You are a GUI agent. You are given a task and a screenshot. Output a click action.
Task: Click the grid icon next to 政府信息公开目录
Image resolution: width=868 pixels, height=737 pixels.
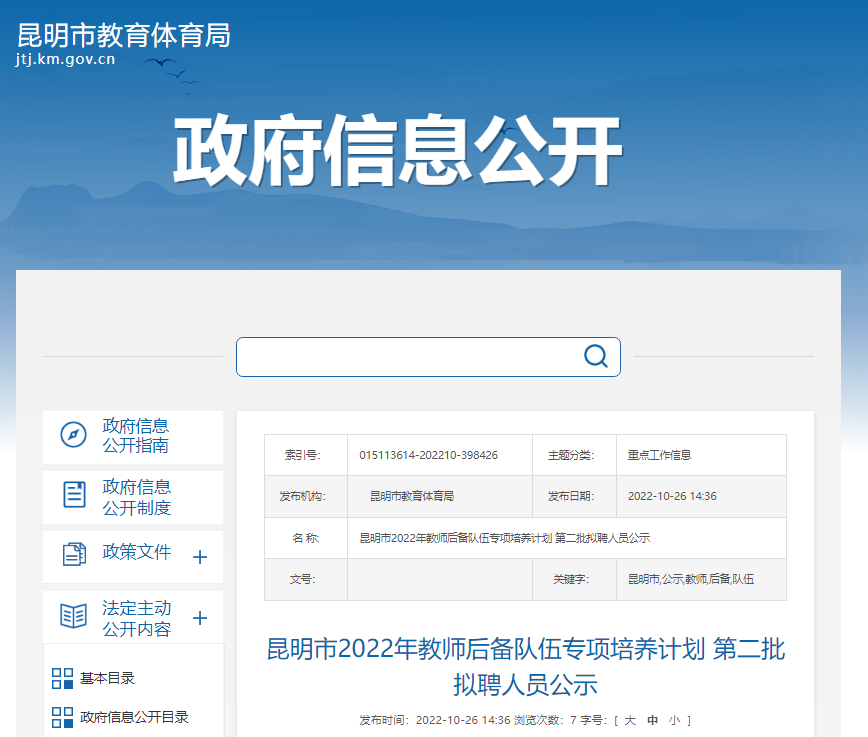coord(62,717)
